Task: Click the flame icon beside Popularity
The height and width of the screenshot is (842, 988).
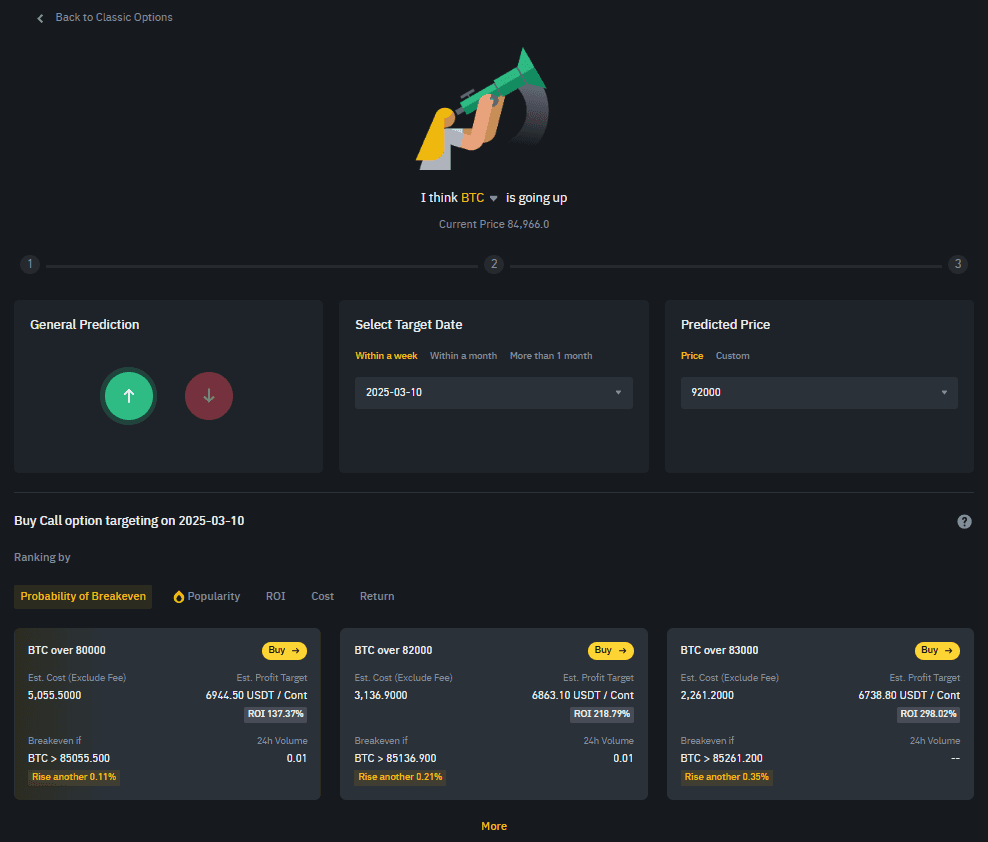Action: pyautogui.click(x=179, y=597)
